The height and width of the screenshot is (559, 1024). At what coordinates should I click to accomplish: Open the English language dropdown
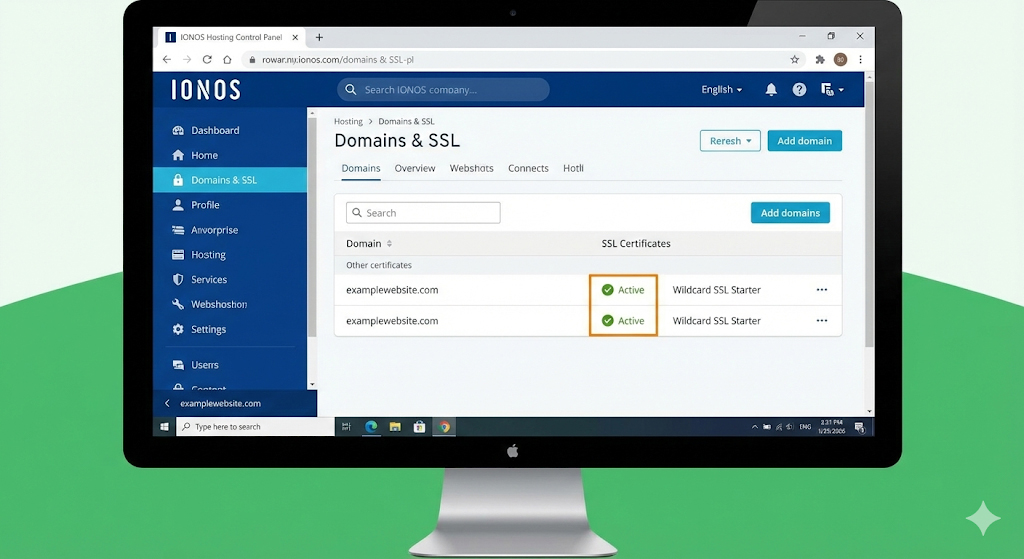722,89
